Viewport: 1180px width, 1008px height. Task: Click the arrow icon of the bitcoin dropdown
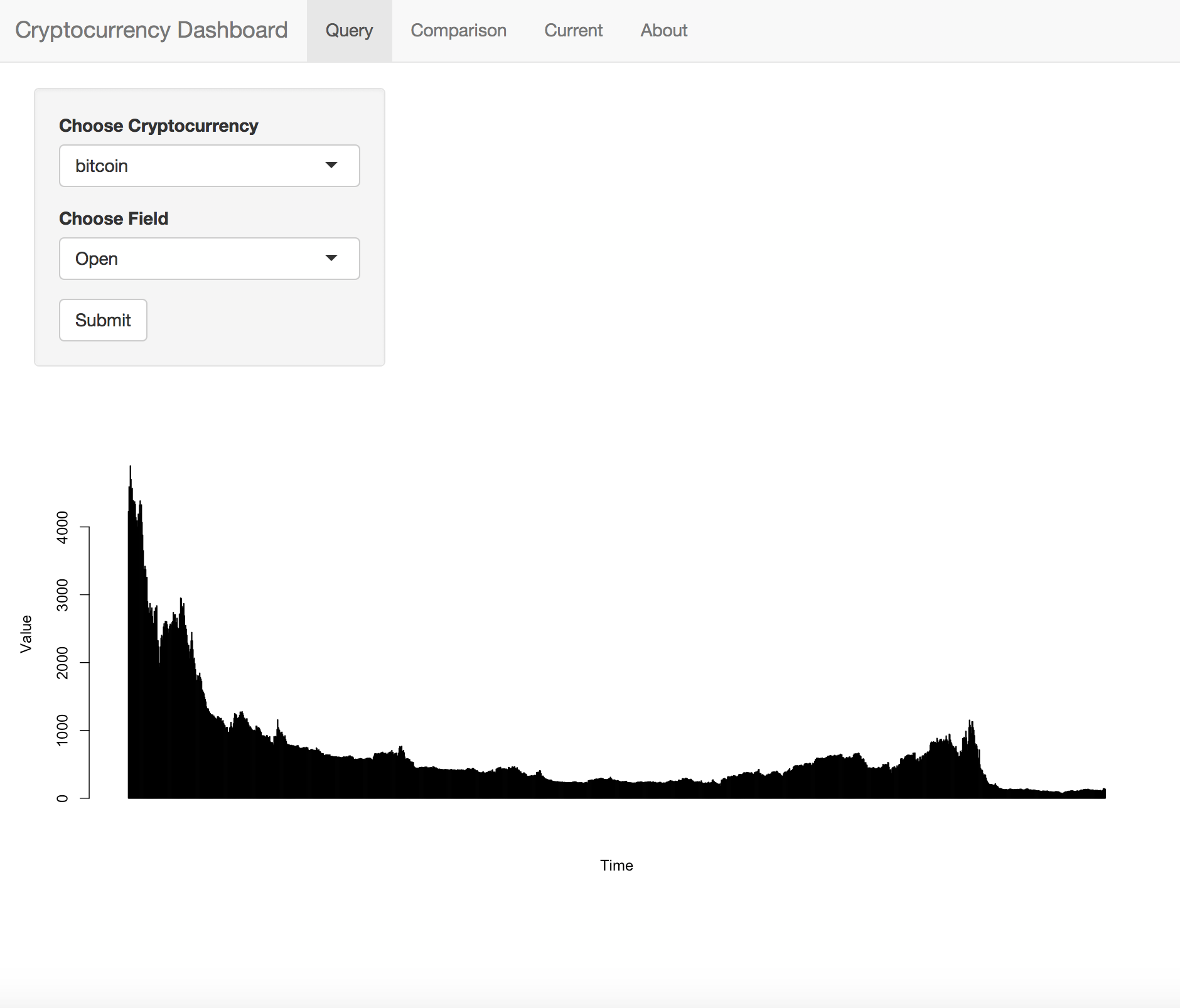coord(331,165)
